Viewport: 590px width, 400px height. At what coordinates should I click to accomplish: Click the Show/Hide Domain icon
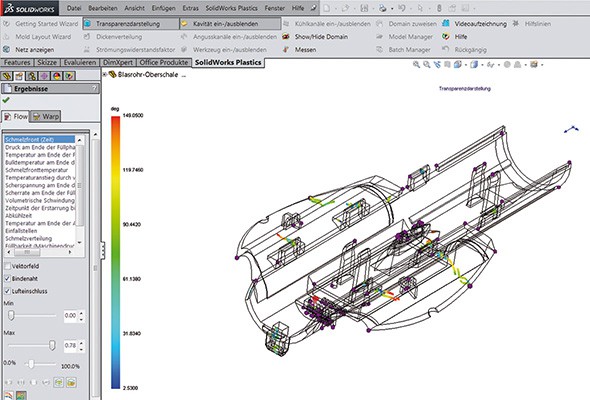click(x=286, y=37)
